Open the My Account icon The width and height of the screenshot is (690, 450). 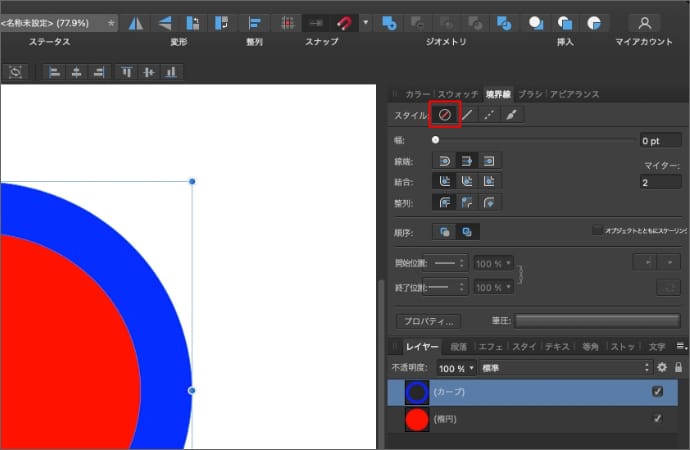(645, 22)
